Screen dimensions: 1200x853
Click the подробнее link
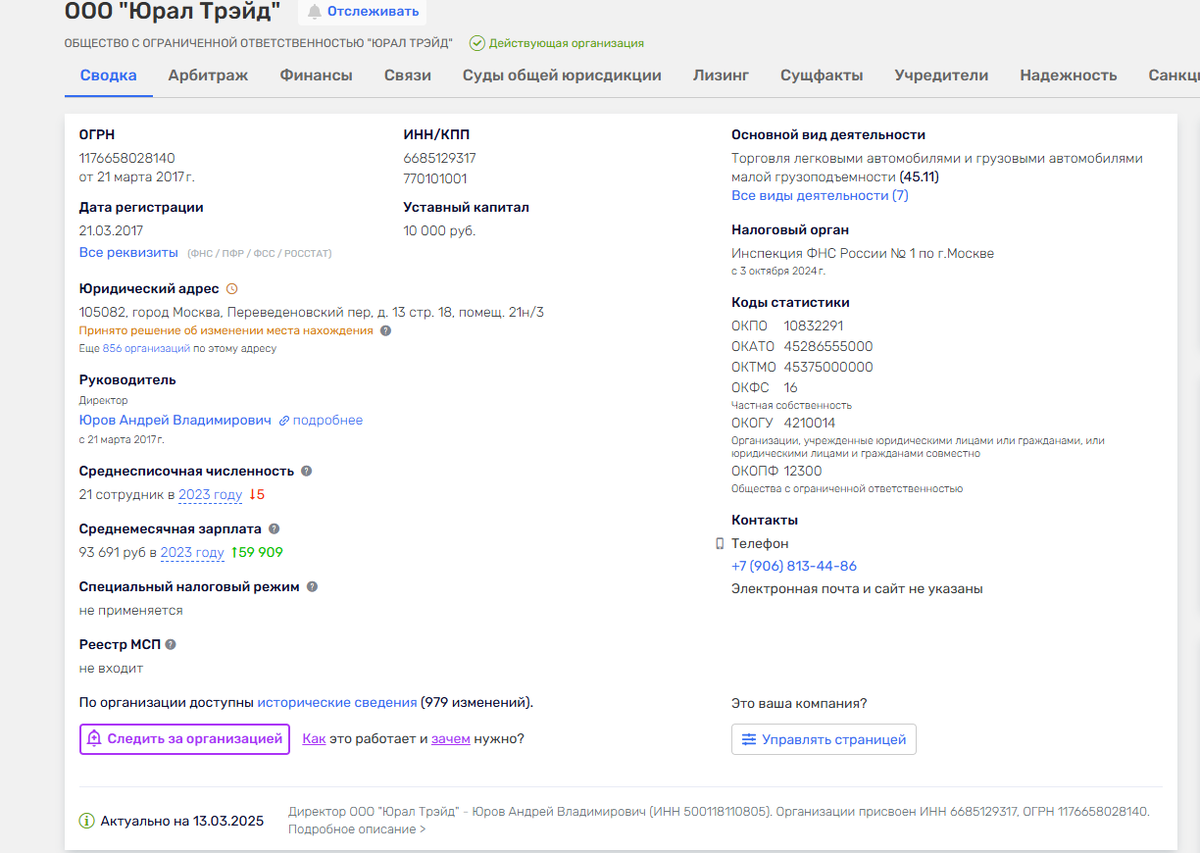pyautogui.click(x=328, y=421)
